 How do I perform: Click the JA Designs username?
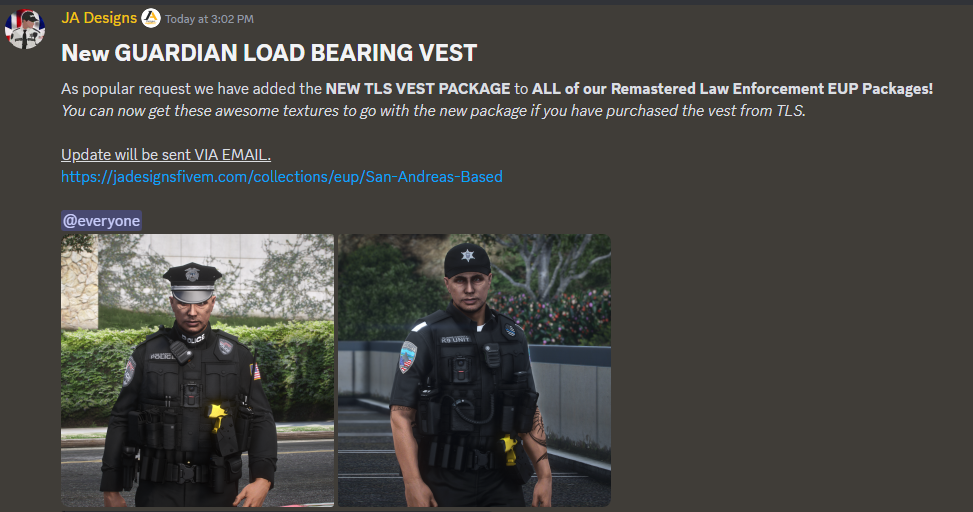point(99,18)
